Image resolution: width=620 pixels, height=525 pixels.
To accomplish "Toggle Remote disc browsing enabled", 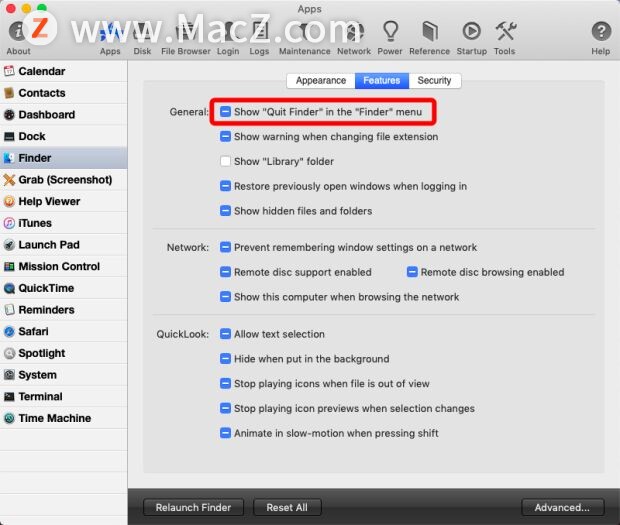I will pyautogui.click(x=412, y=272).
